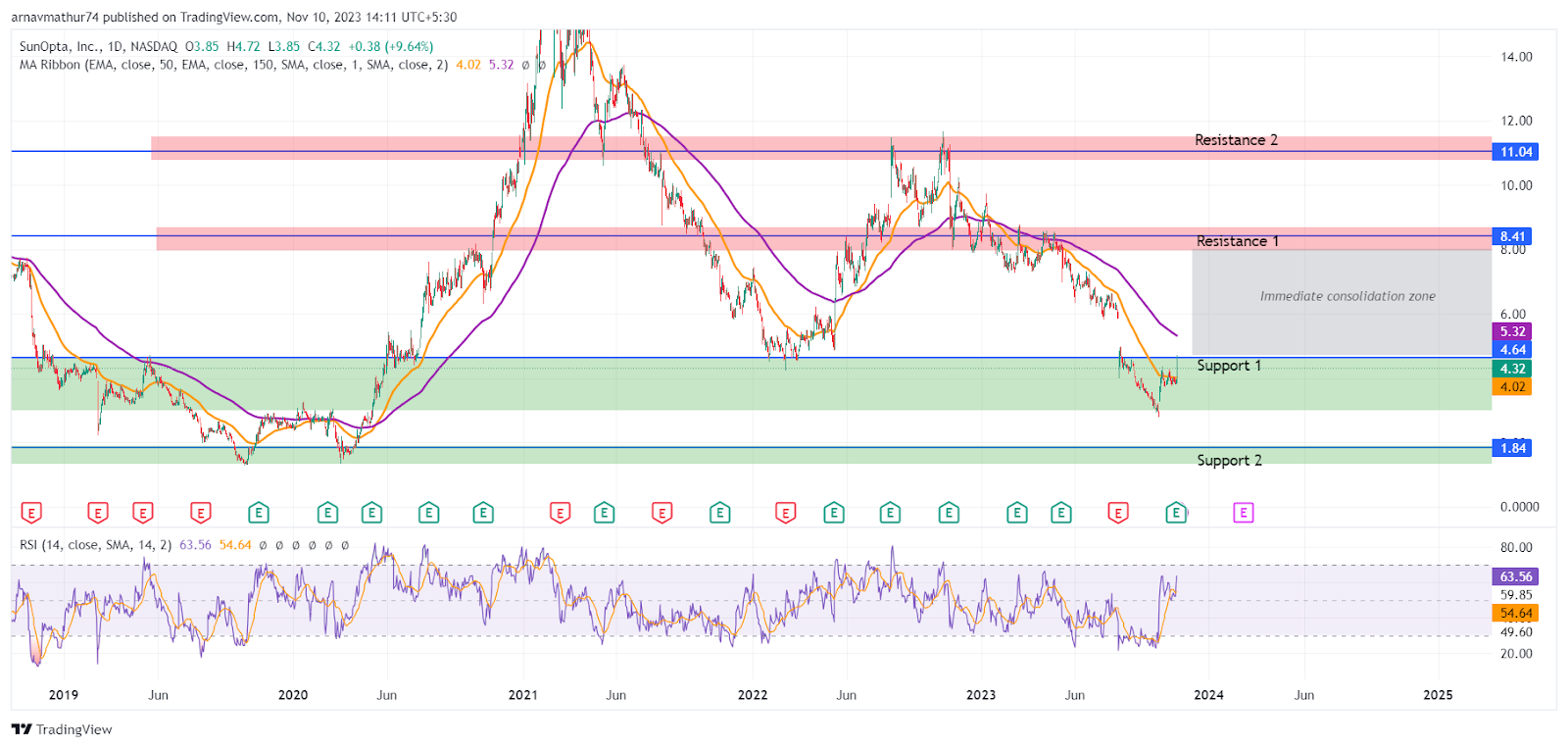Select the blue 11.04 price axis label
Viewport: 1568px width, 748px height.
(1515, 152)
